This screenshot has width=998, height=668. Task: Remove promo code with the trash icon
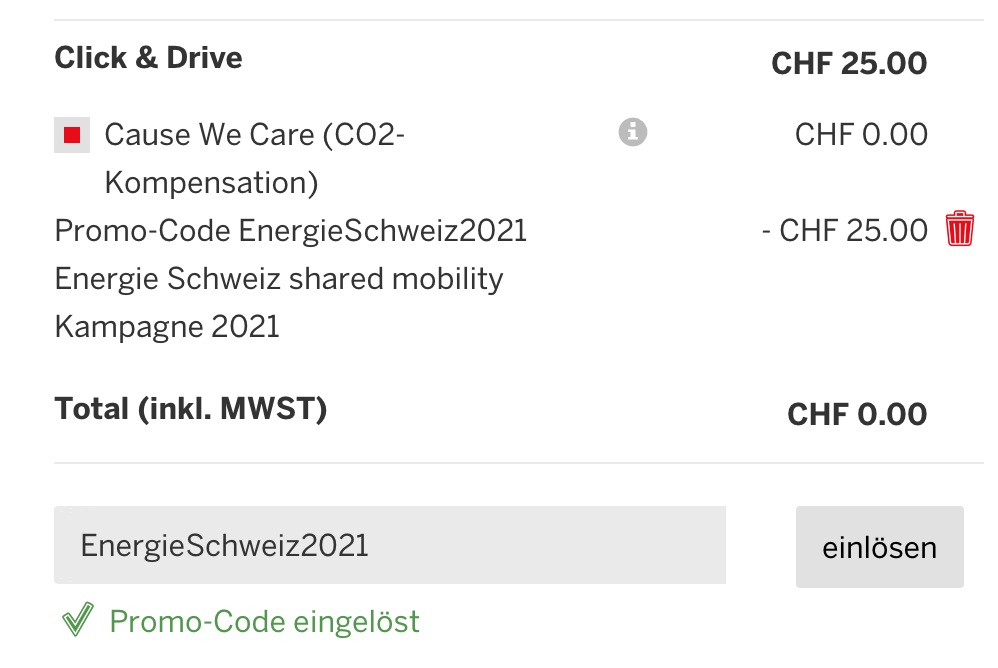point(959,230)
